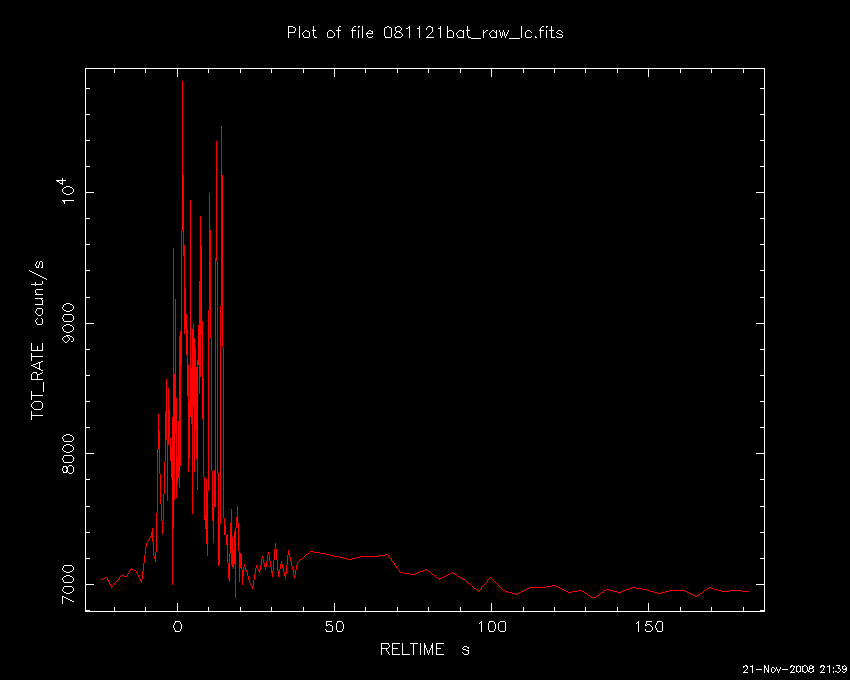This screenshot has height=680, width=850.
Task: Click the 8000 y-axis tick label
Action: [69, 454]
